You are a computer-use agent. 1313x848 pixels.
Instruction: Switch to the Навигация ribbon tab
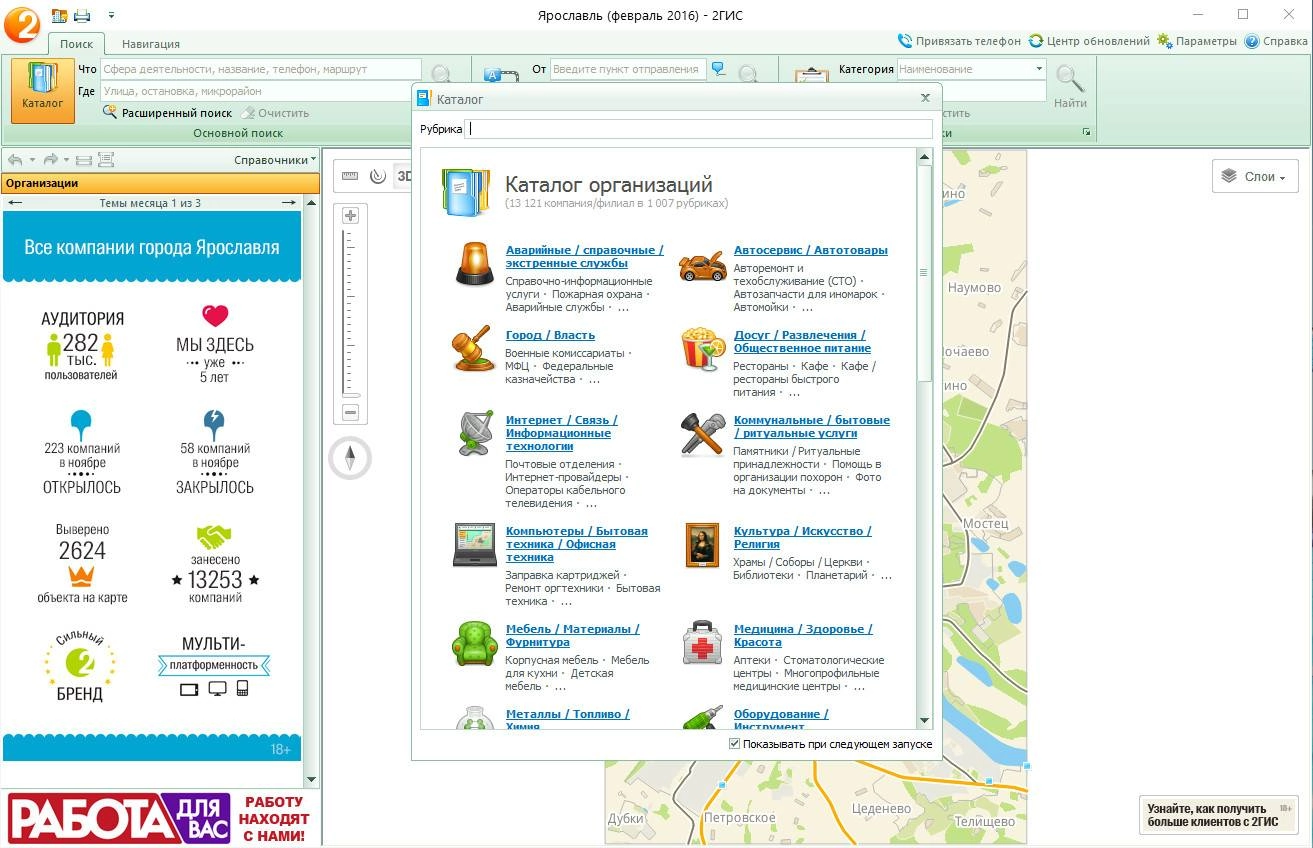click(x=151, y=44)
